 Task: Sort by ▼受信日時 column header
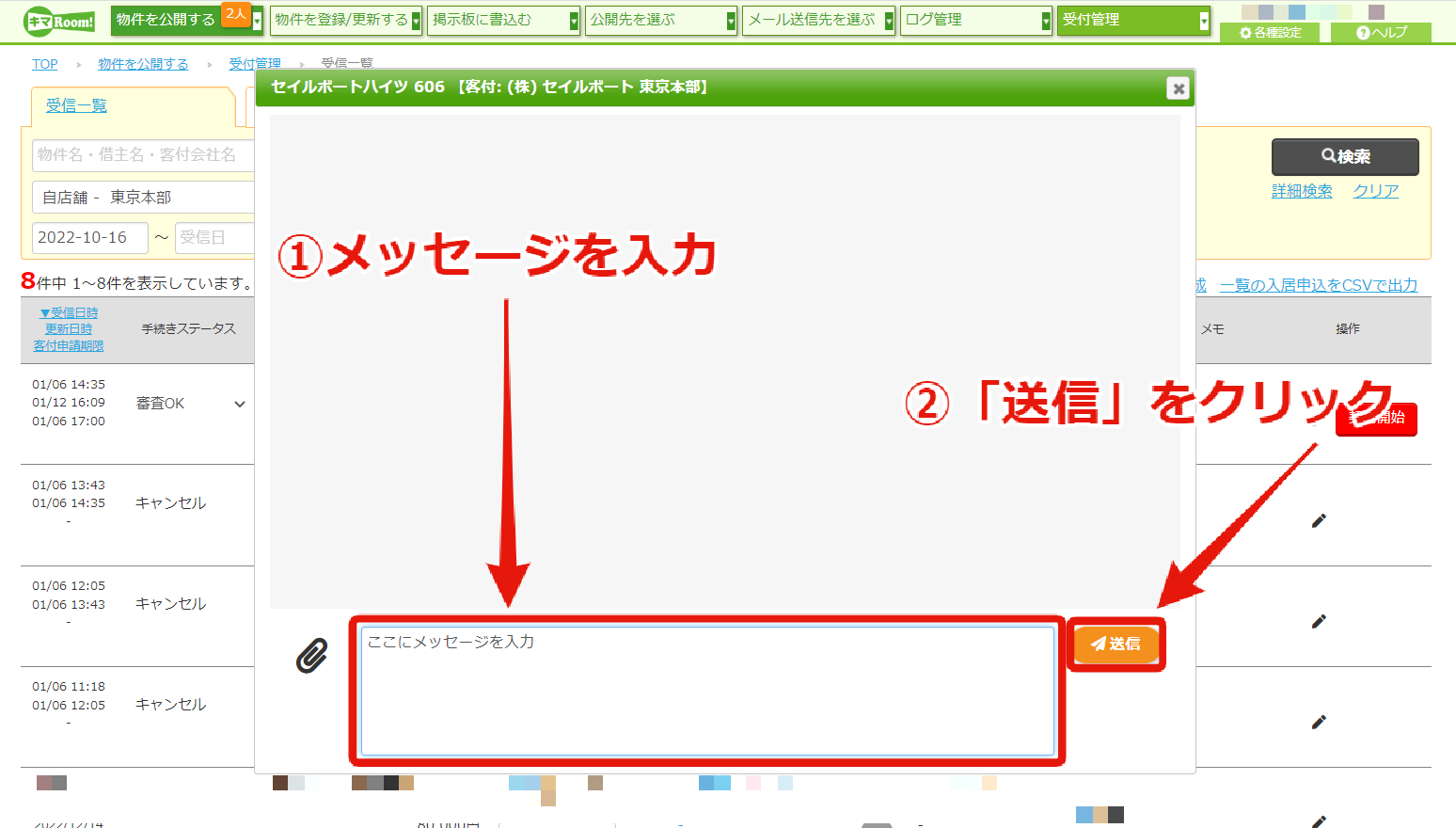point(69,312)
